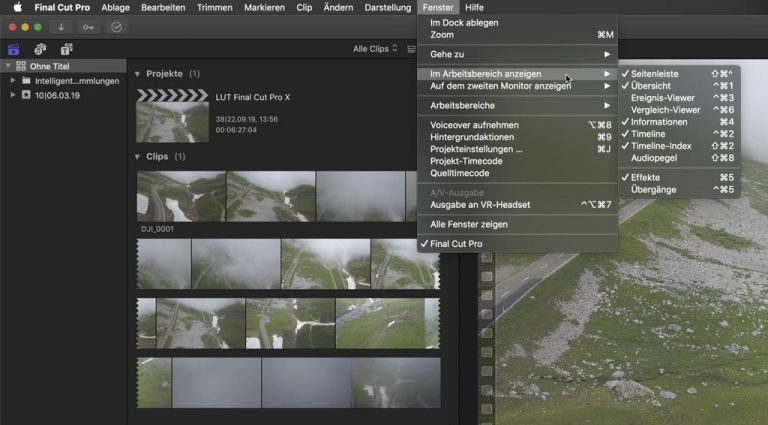The image size is (768, 425).
Task: Toggle Timeline-Index in the submenu
Action: coord(679,146)
